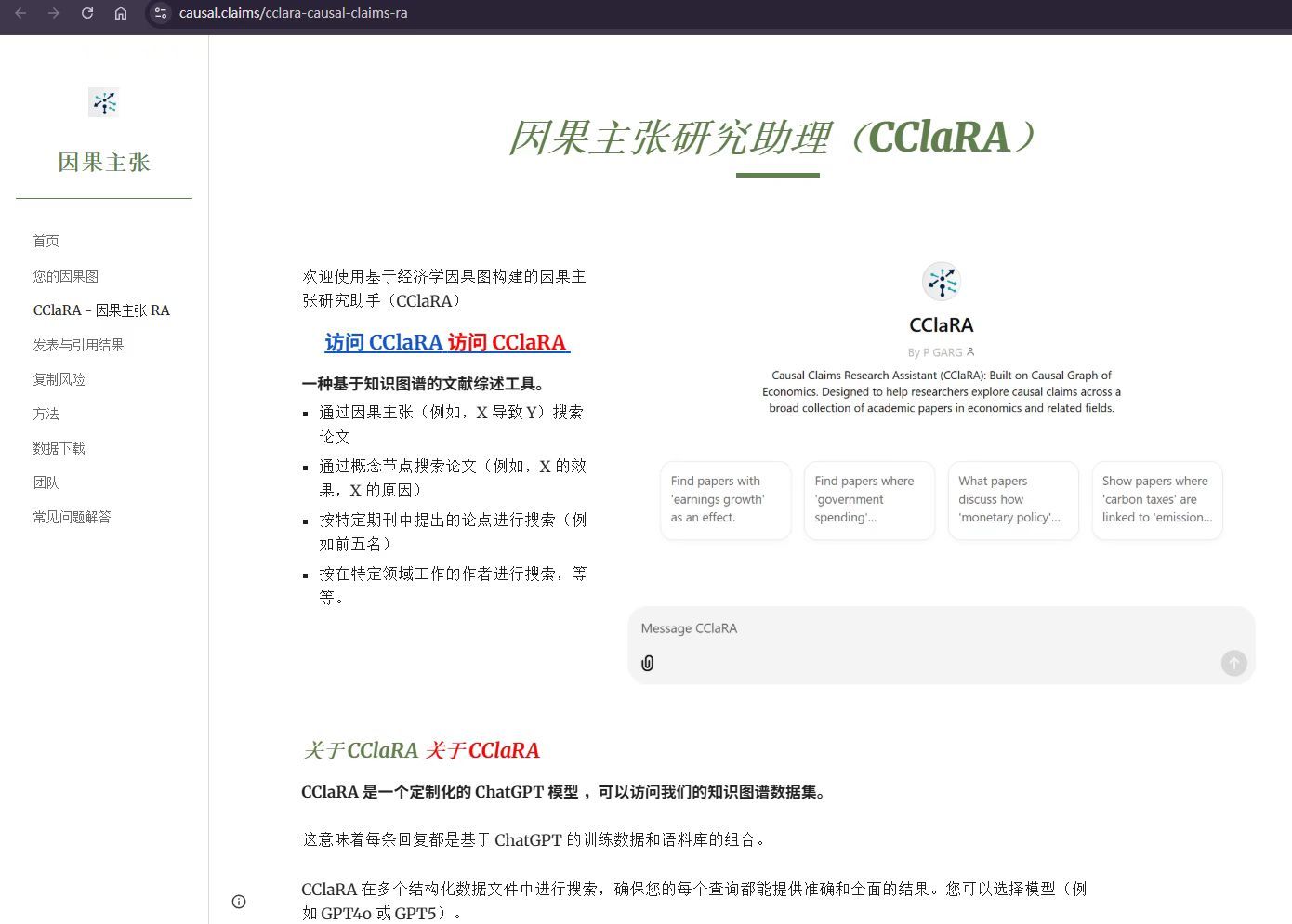The image size is (1292, 924).
Task: Click the 'carbon taxes' prompt suggestion card
Action: tap(1156, 500)
